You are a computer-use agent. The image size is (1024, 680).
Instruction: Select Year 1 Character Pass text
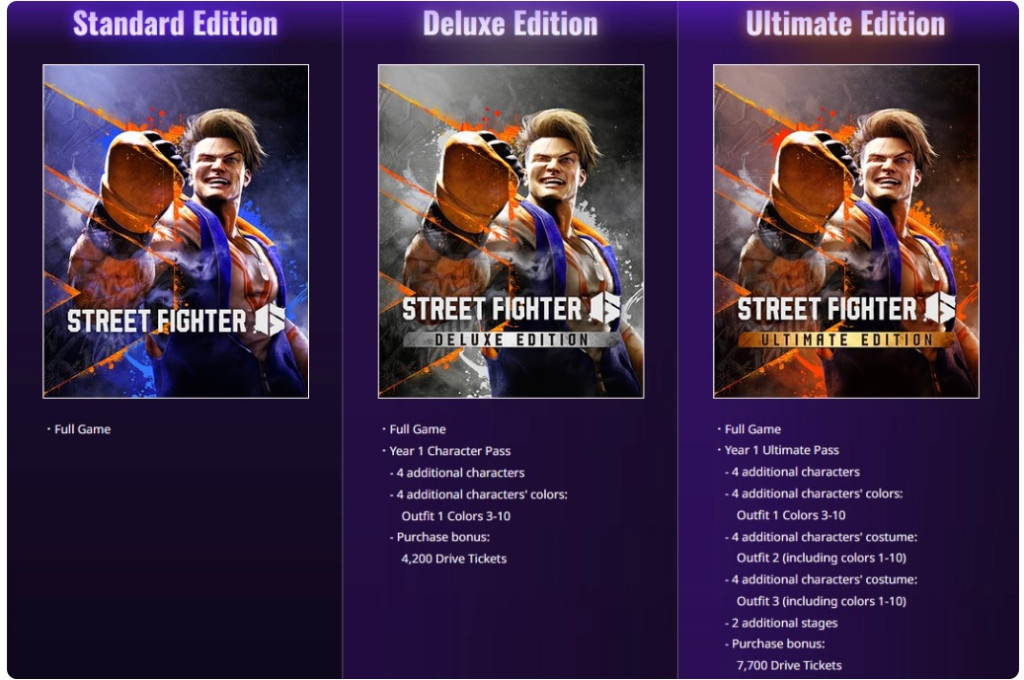(450, 451)
